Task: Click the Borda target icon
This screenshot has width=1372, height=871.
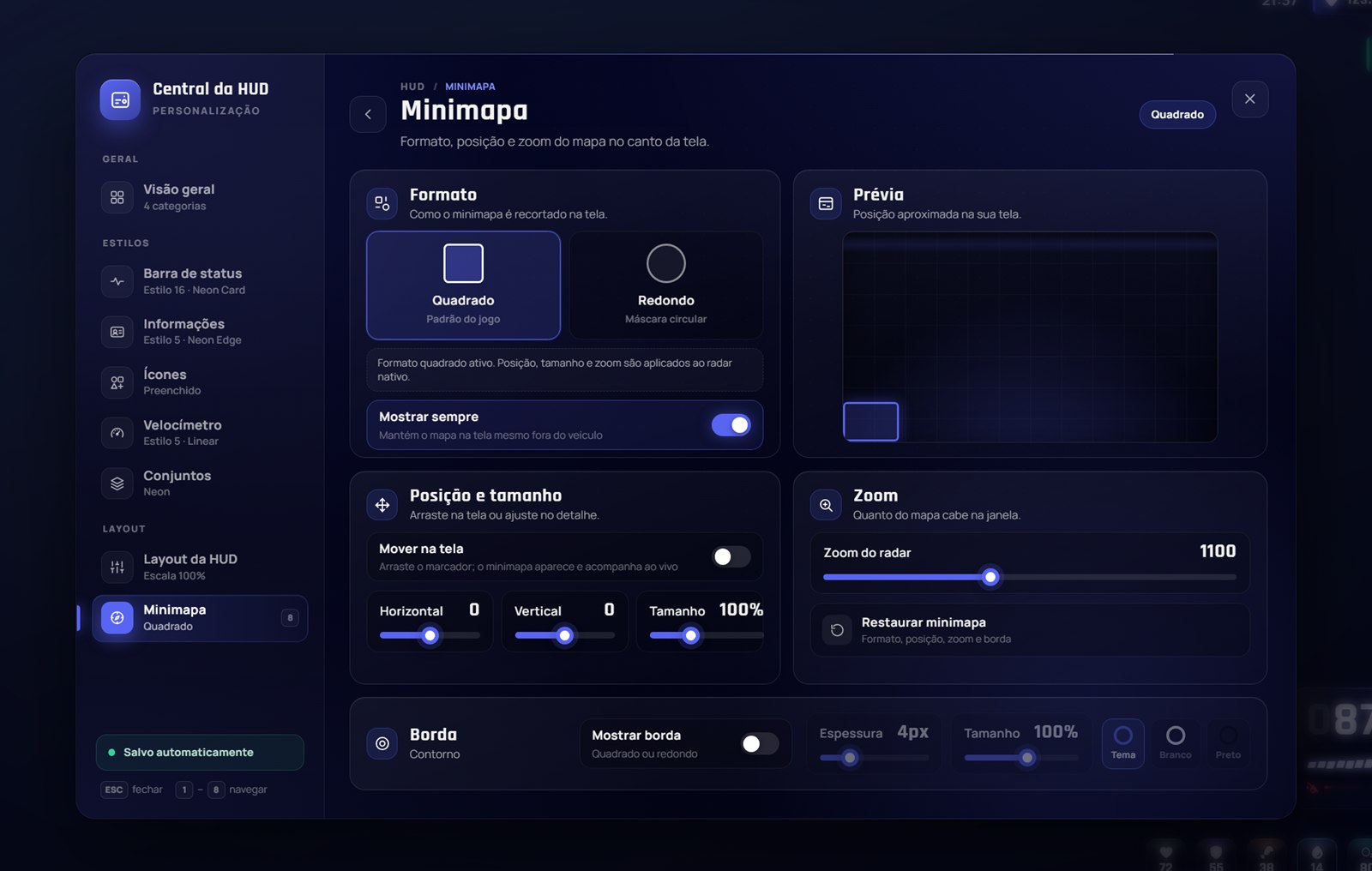Action: tap(382, 743)
